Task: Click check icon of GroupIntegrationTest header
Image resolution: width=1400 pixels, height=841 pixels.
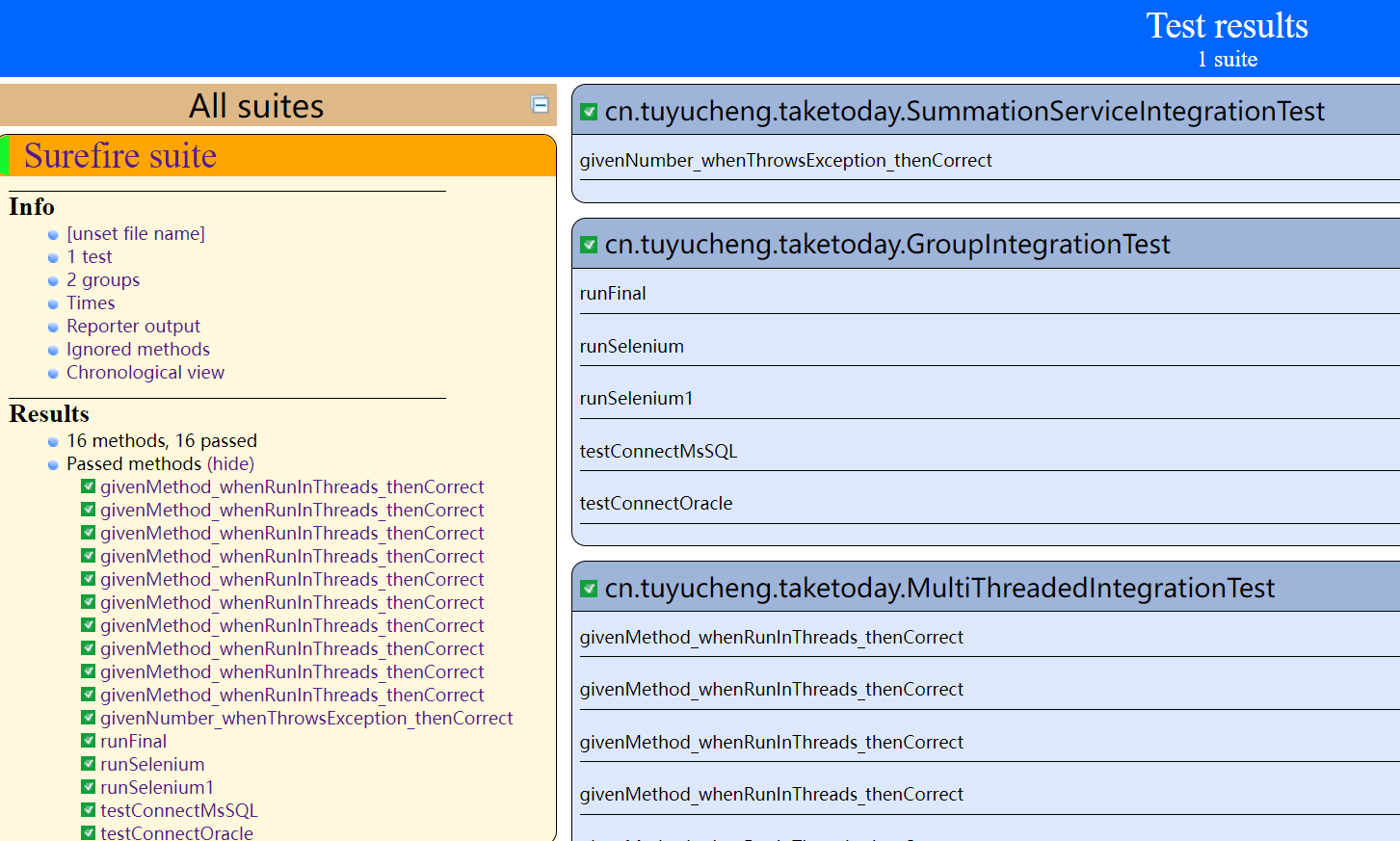Action: pos(589,245)
